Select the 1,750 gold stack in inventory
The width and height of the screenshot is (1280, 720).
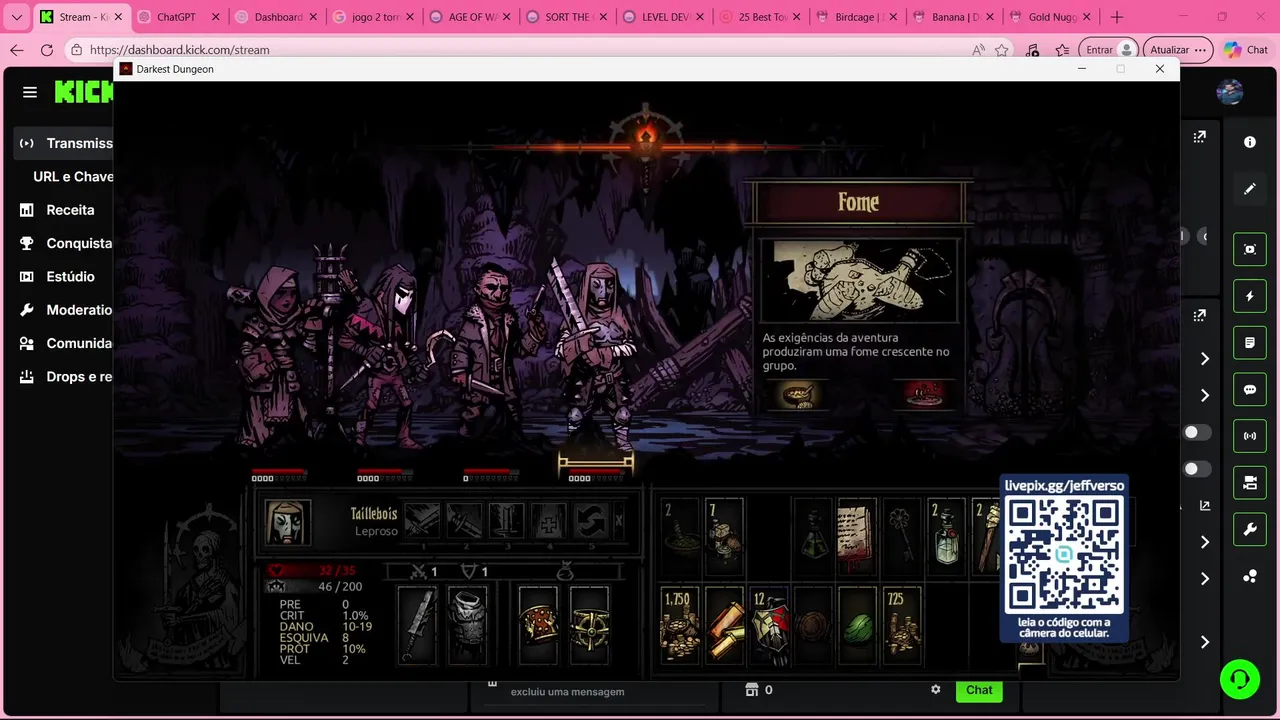(680, 624)
